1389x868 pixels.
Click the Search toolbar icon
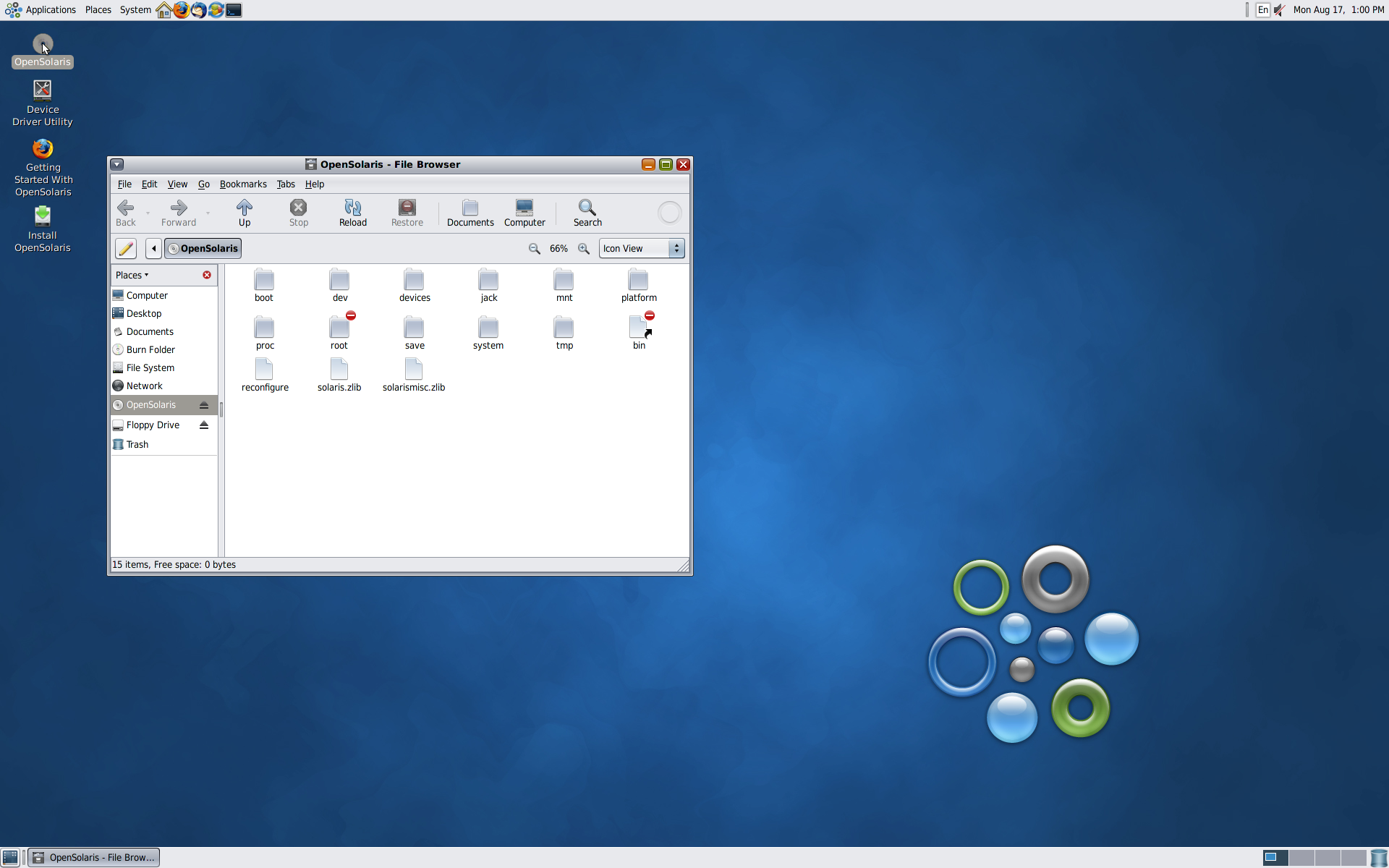coord(587,213)
